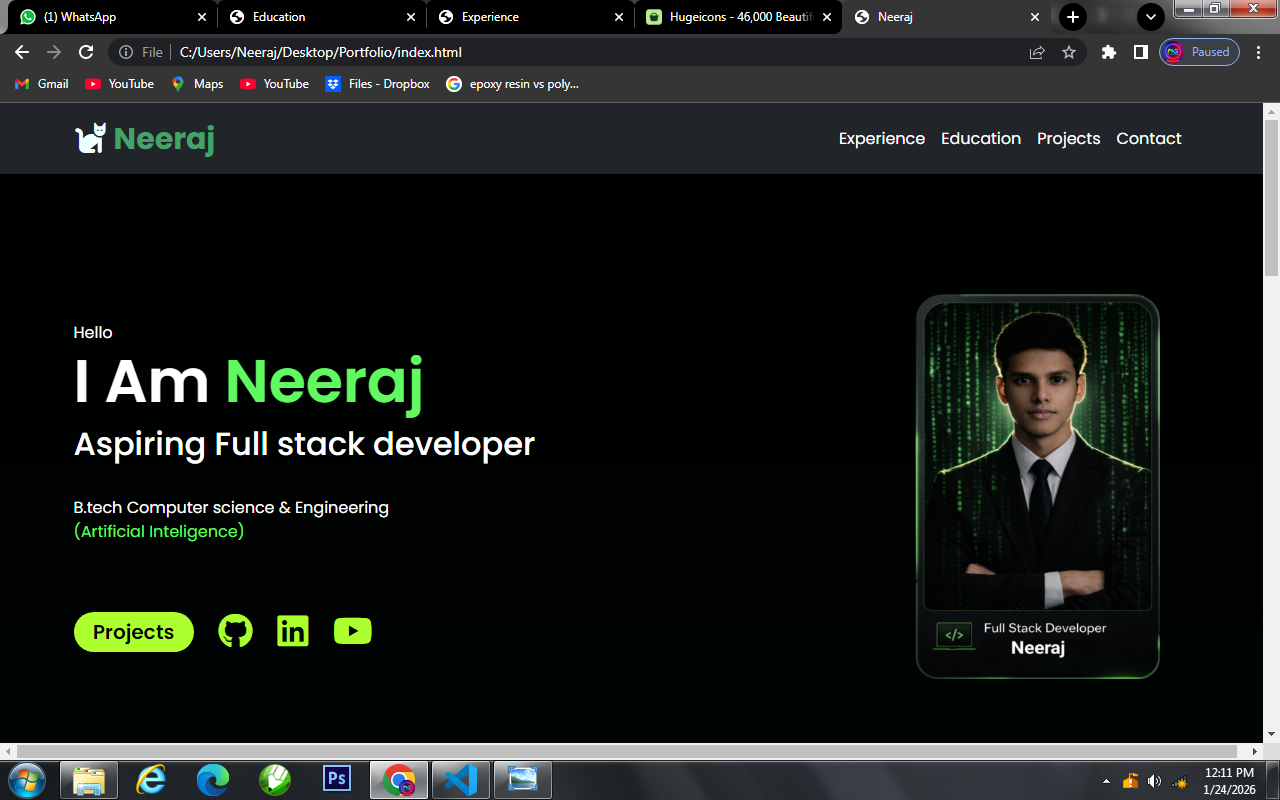Click the cat logo next to Neeraj

point(88,139)
